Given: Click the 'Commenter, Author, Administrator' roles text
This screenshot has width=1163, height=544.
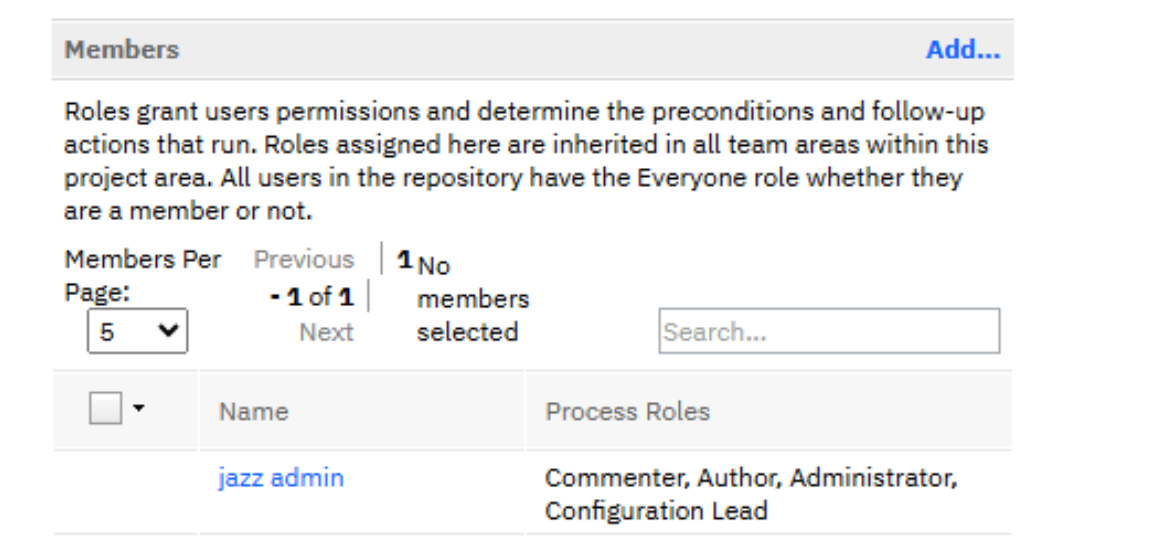Looking at the screenshot, I should (x=750, y=478).
